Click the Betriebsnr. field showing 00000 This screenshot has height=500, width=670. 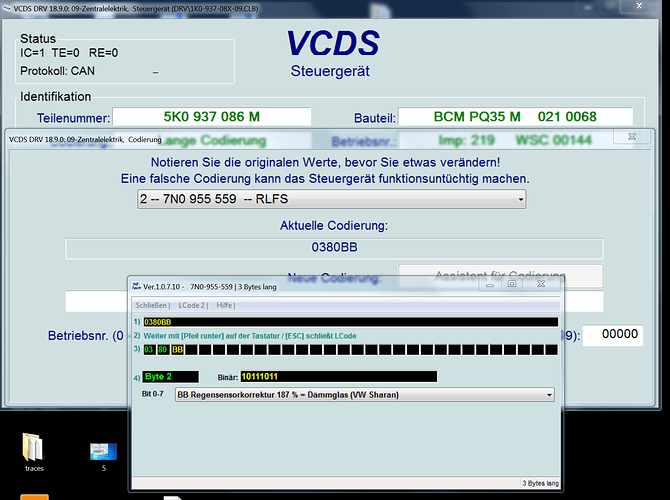click(x=613, y=335)
